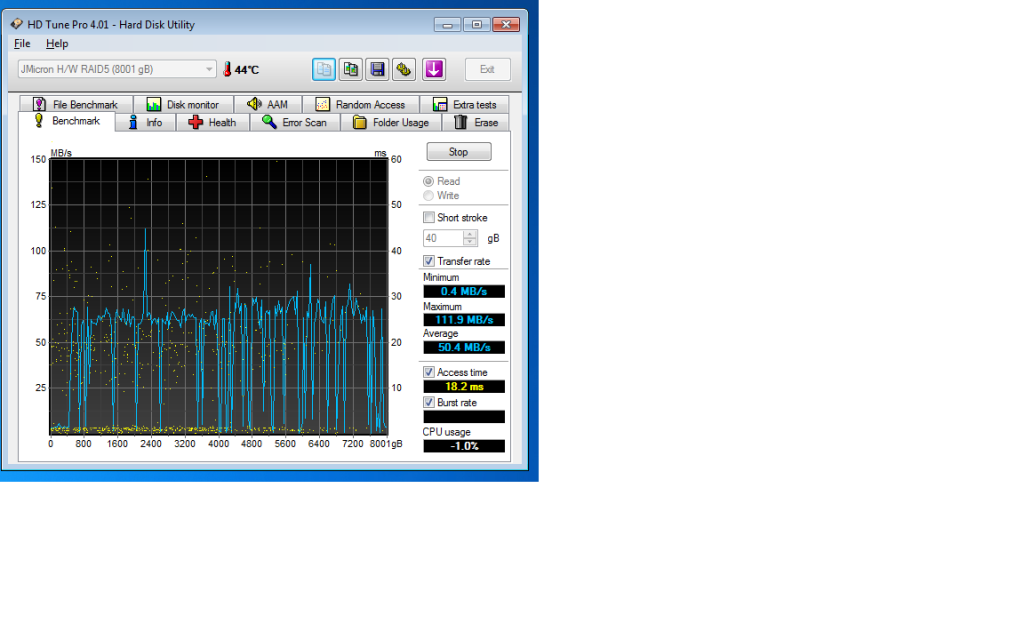Click the -1.0% CPU usage value
This screenshot has height=640, width=1024.
point(464,446)
